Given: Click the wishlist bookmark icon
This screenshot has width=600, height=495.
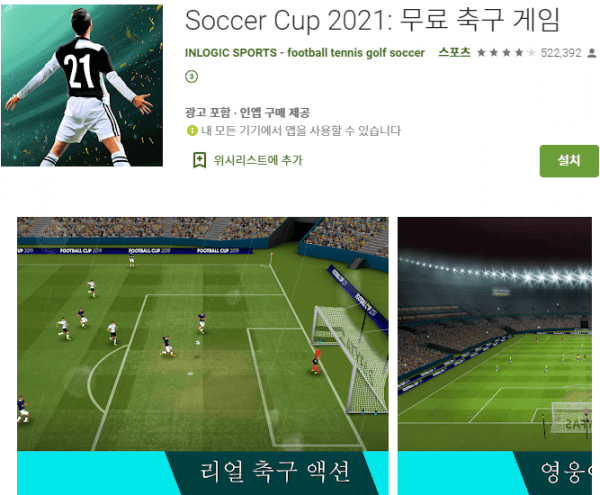Looking at the screenshot, I should coord(199,160).
